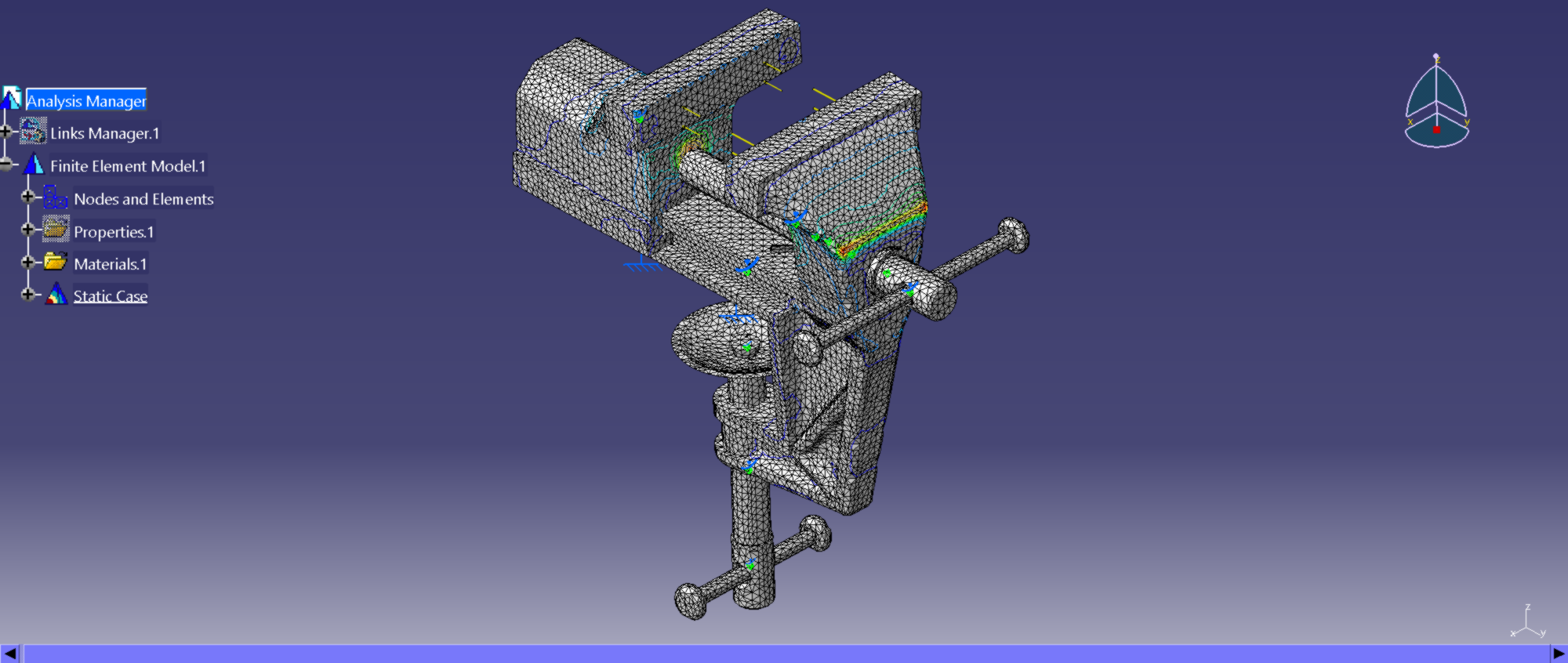
Task: Expand the Links Manager.1 node
Action: [6, 132]
